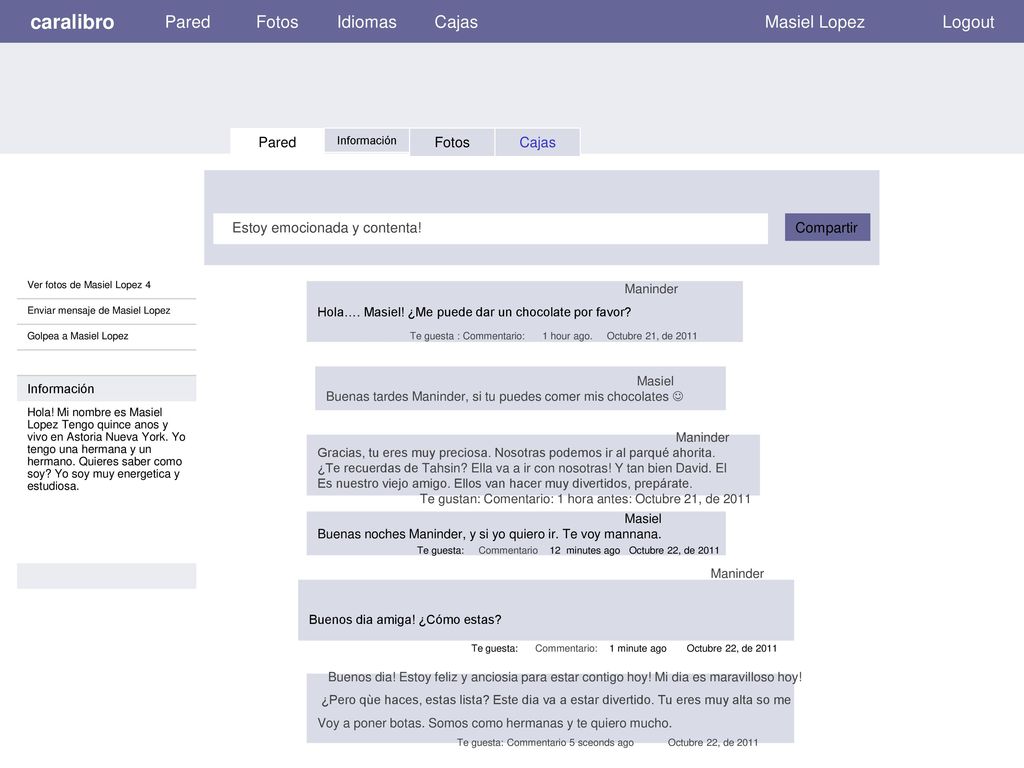This screenshot has width=1024, height=768.
Task: Open Pared in the top navigation bar
Action: 187,22
